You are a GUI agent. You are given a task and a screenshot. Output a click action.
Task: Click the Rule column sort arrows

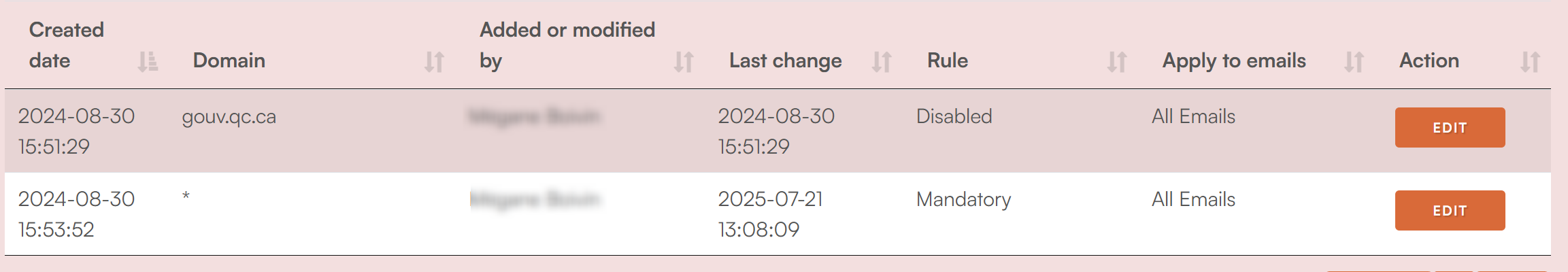[x=1117, y=61]
